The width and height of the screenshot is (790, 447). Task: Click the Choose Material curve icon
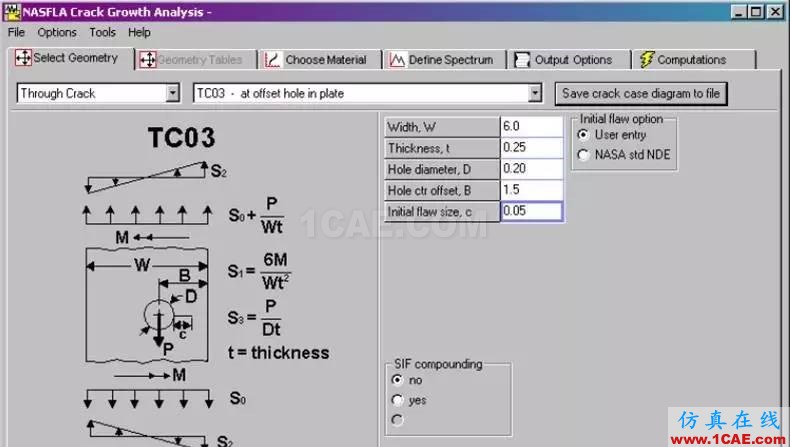point(272,60)
